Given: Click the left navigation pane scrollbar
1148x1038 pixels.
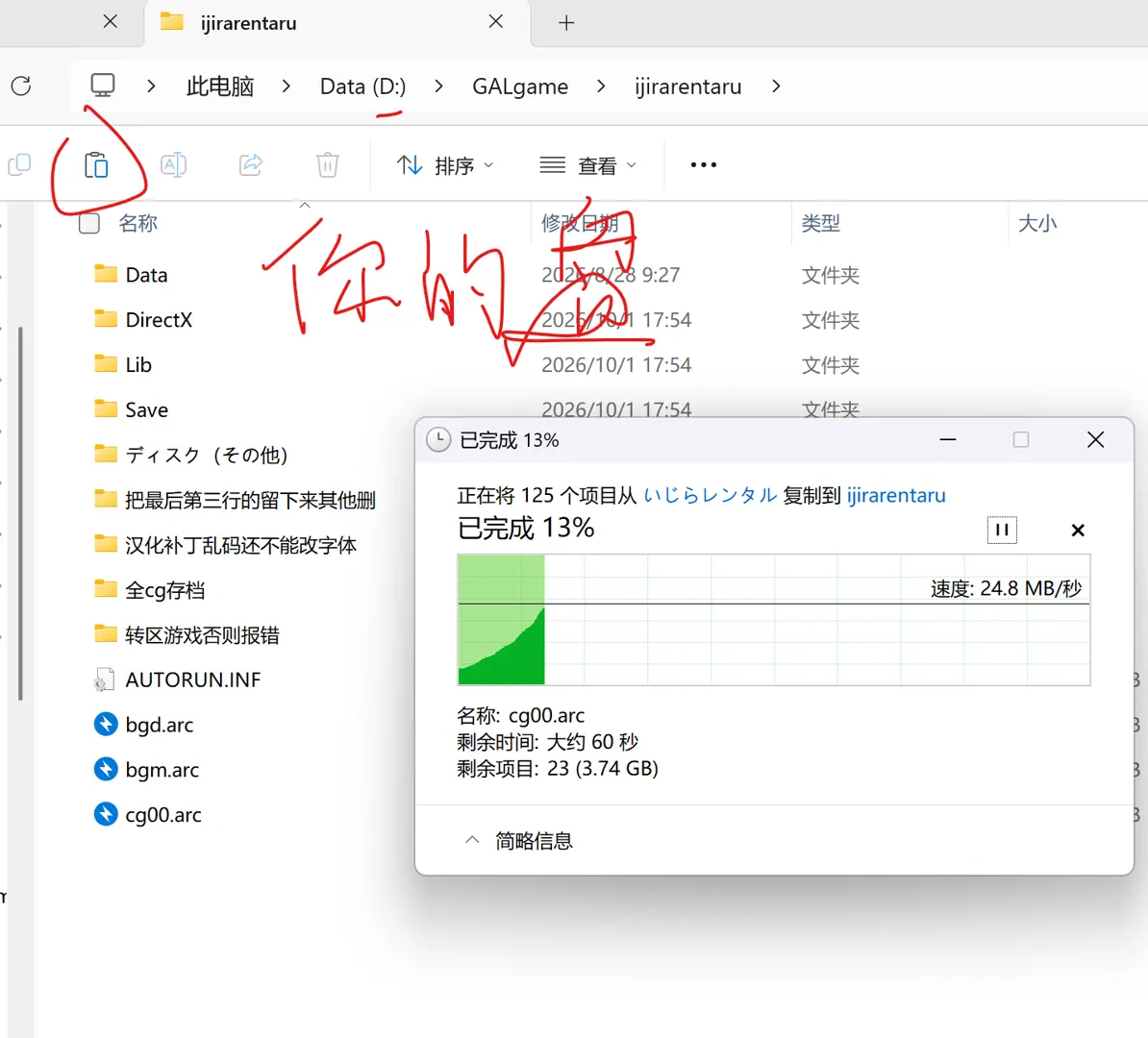Looking at the screenshot, I should [20, 512].
